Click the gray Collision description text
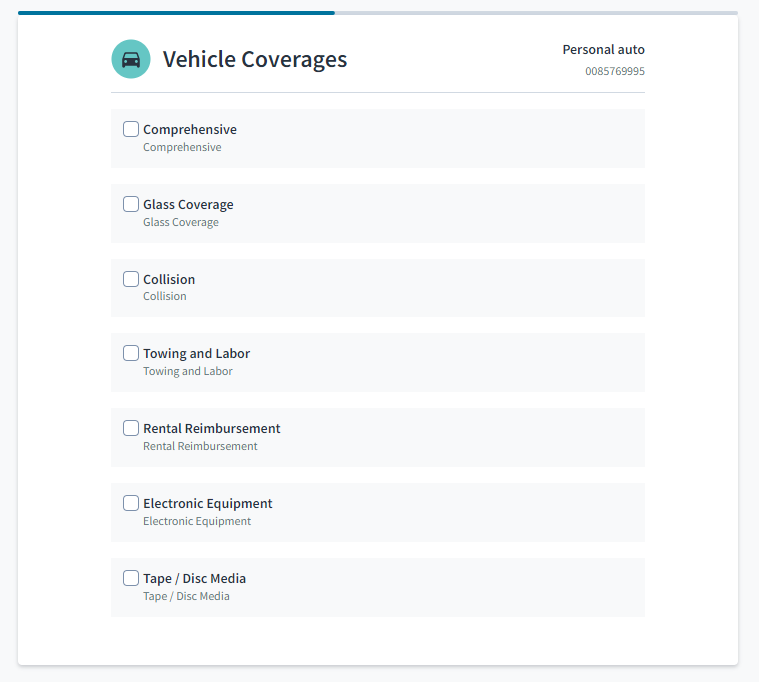The image size is (759, 682). coord(165,296)
